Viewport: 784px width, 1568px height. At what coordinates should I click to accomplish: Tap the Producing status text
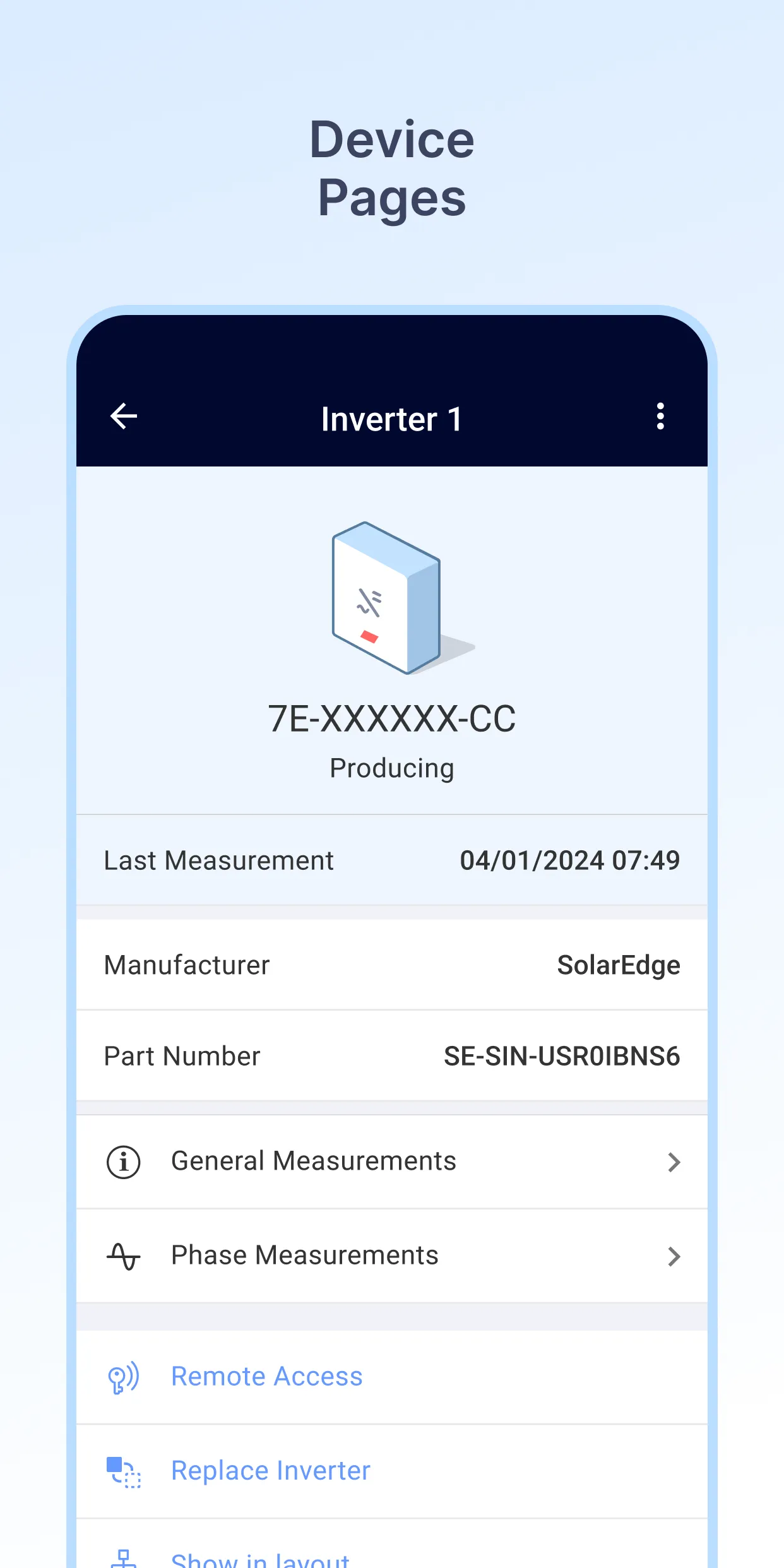392,768
